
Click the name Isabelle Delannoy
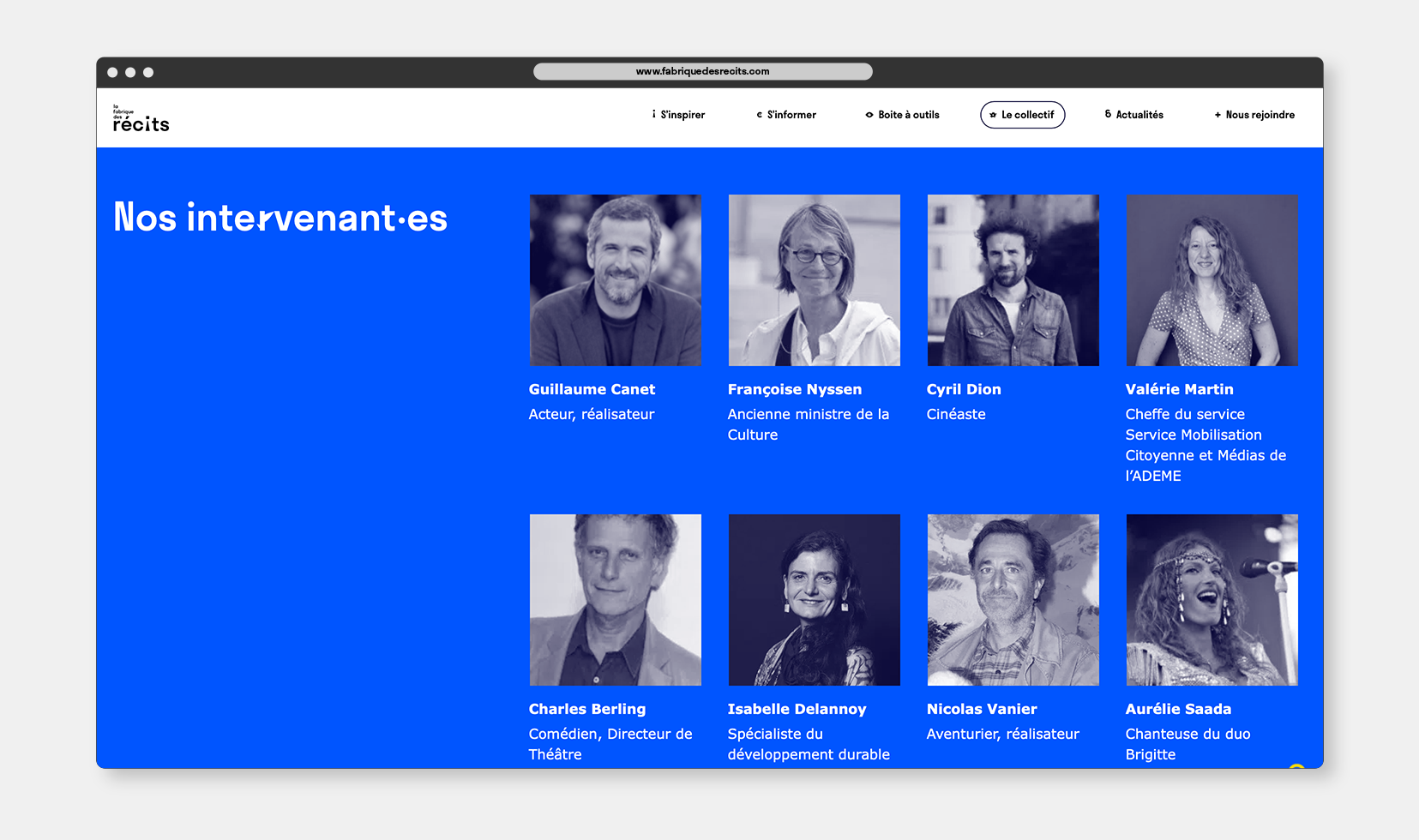click(x=797, y=709)
